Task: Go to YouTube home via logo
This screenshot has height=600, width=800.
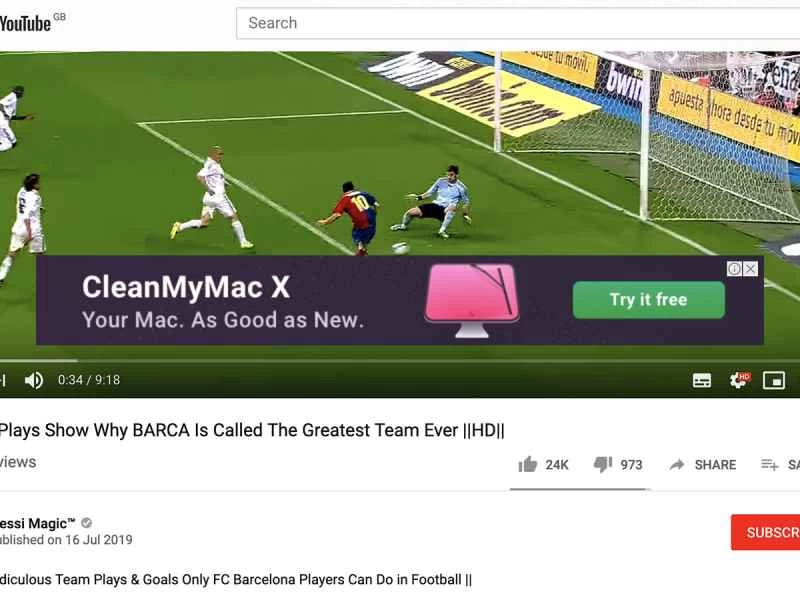Action: pyautogui.click(x=28, y=23)
